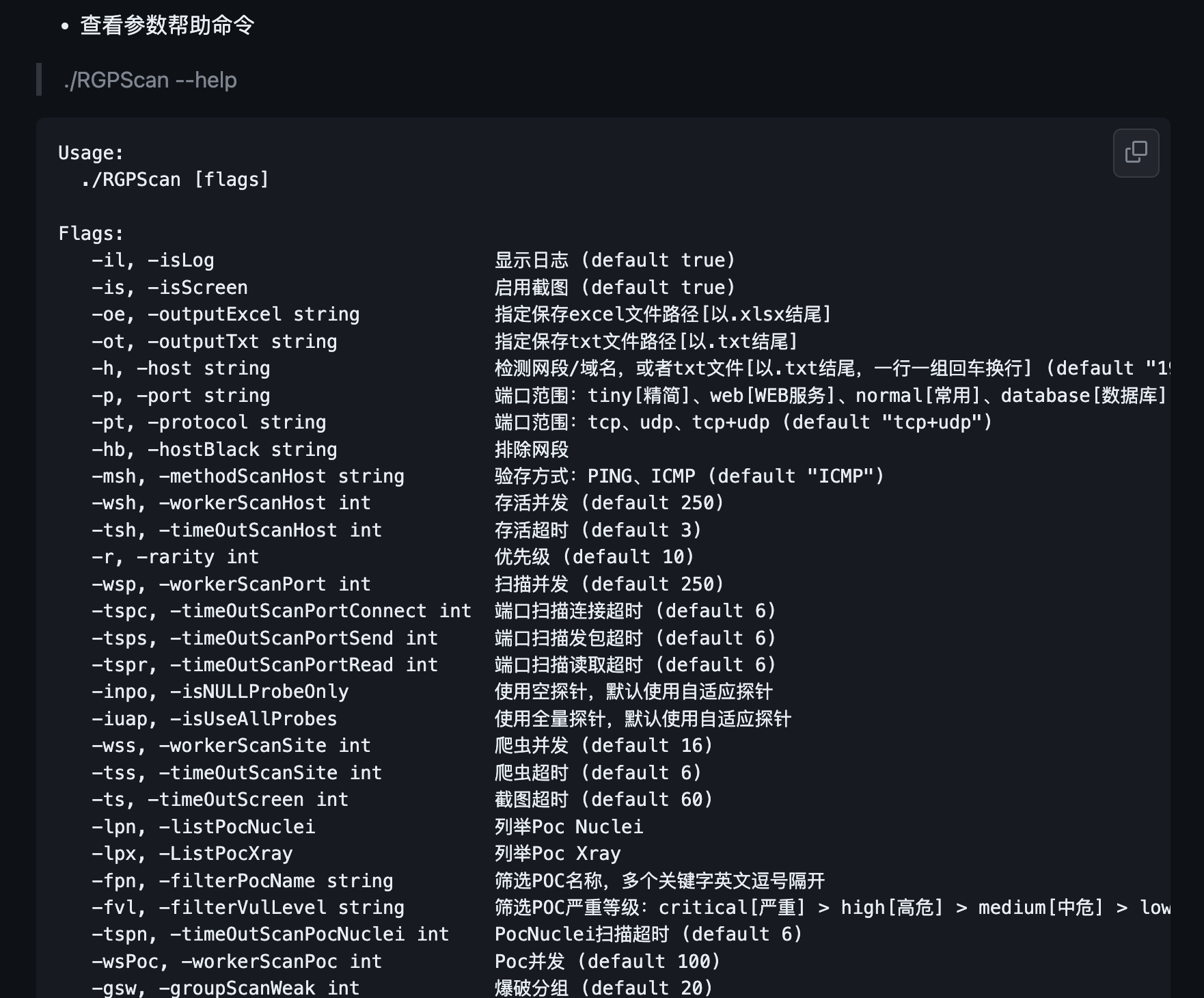Click the "-gsw, -groupScanWeak int" flag

(x=225, y=988)
